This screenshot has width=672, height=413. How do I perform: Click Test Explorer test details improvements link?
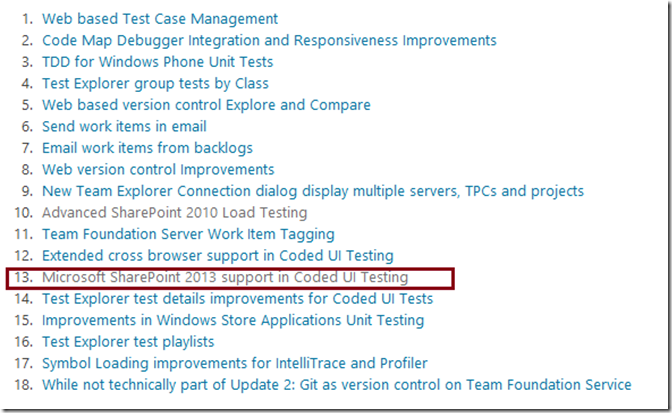pyautogui.click(x=237, y=298)
